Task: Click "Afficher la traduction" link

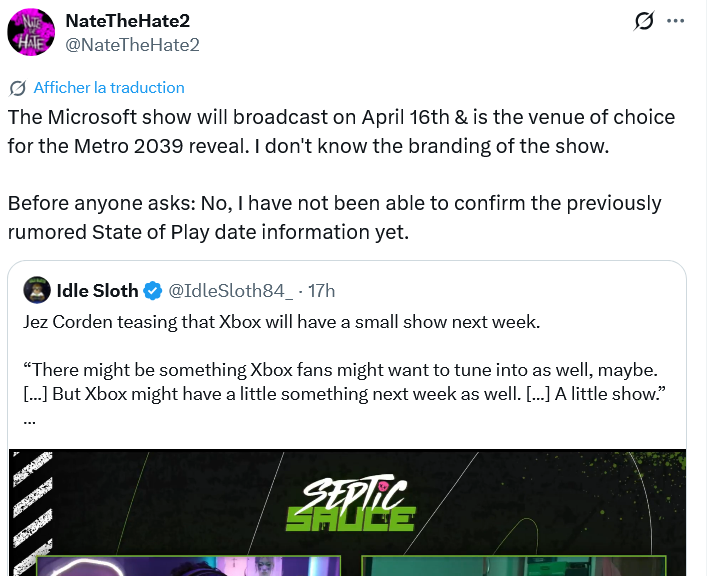Action: [x=109, y=87]
